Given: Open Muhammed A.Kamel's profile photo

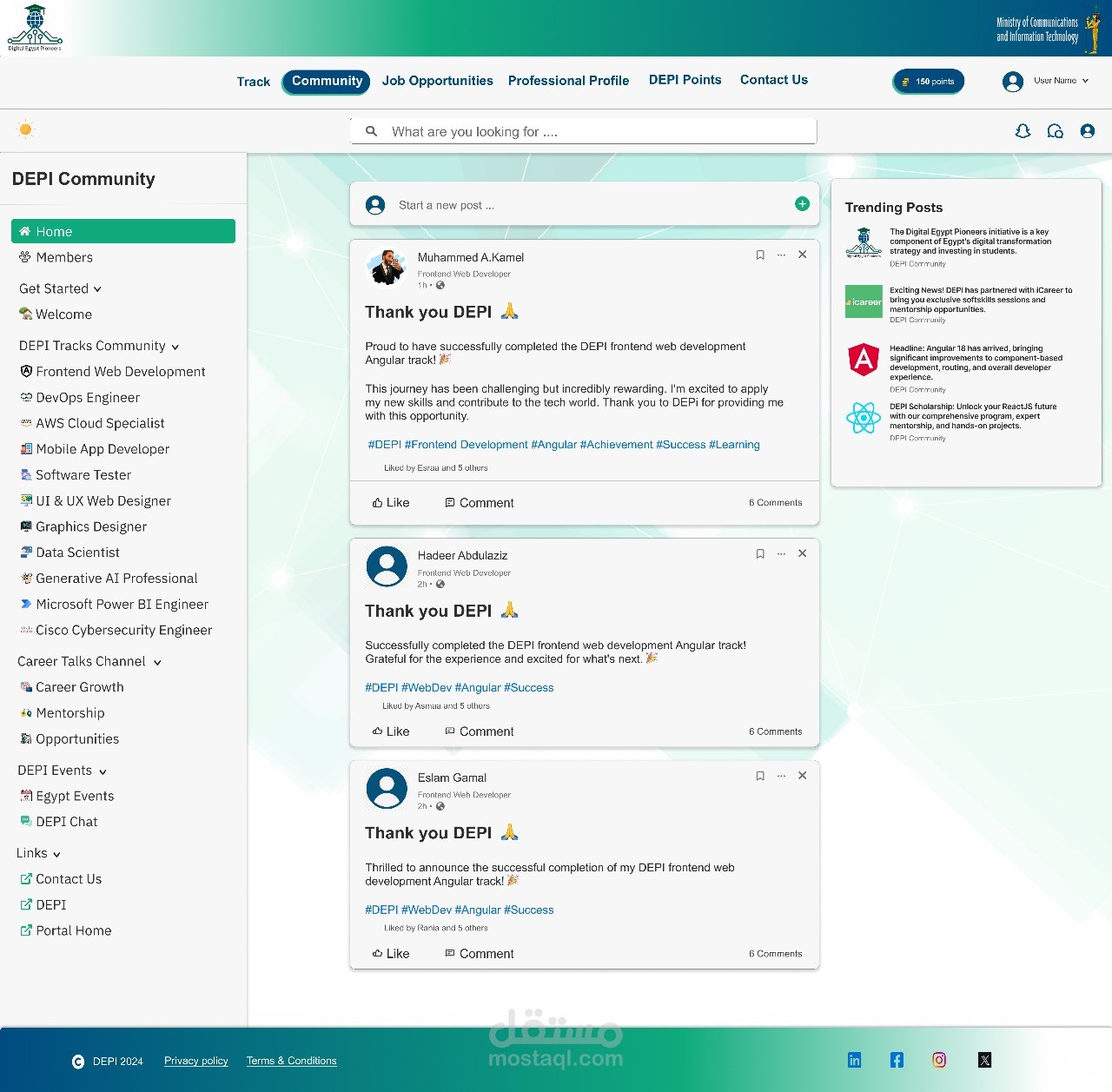Looking at the screenshot, I should (387, 268).
